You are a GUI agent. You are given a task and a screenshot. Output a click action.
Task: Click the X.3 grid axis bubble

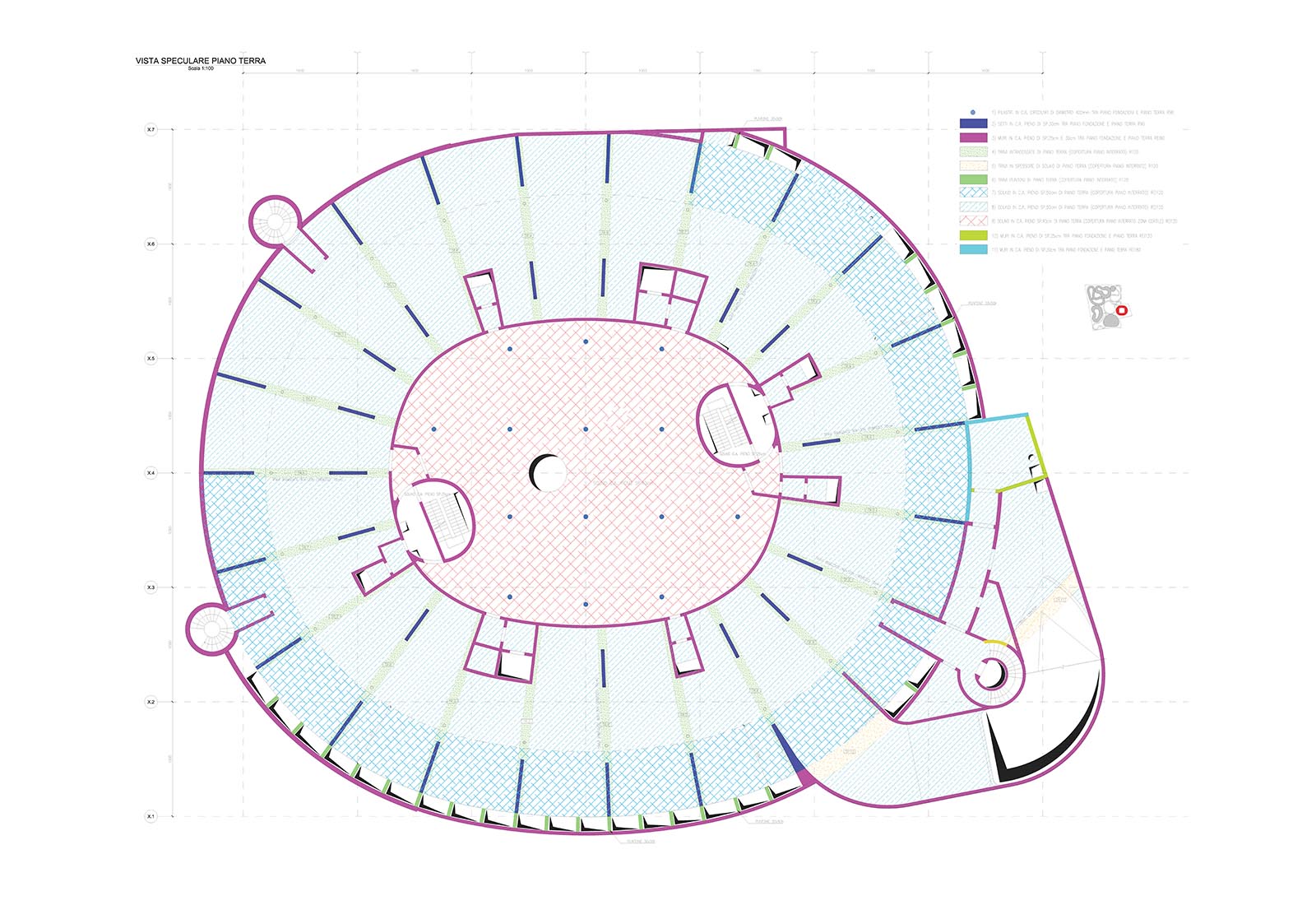[x=151, y=587]
